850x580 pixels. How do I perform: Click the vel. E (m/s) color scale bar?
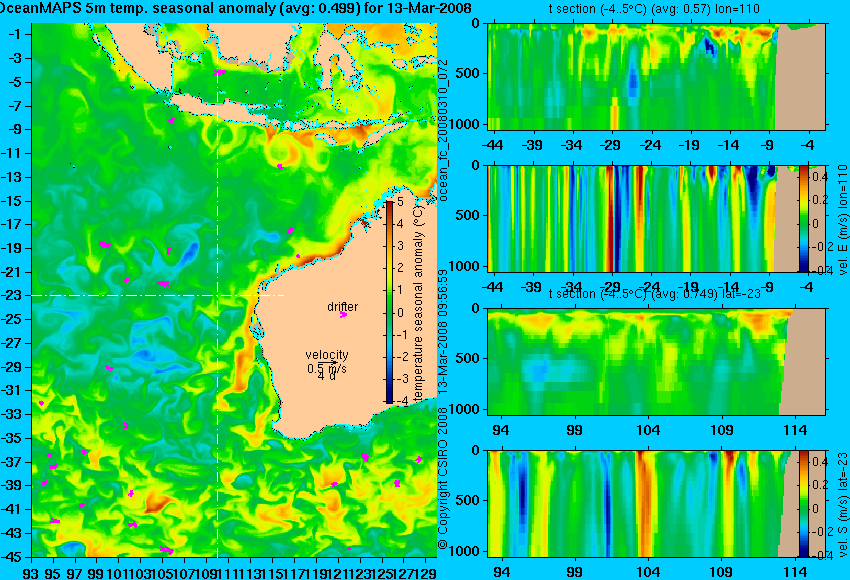(804, 218)
